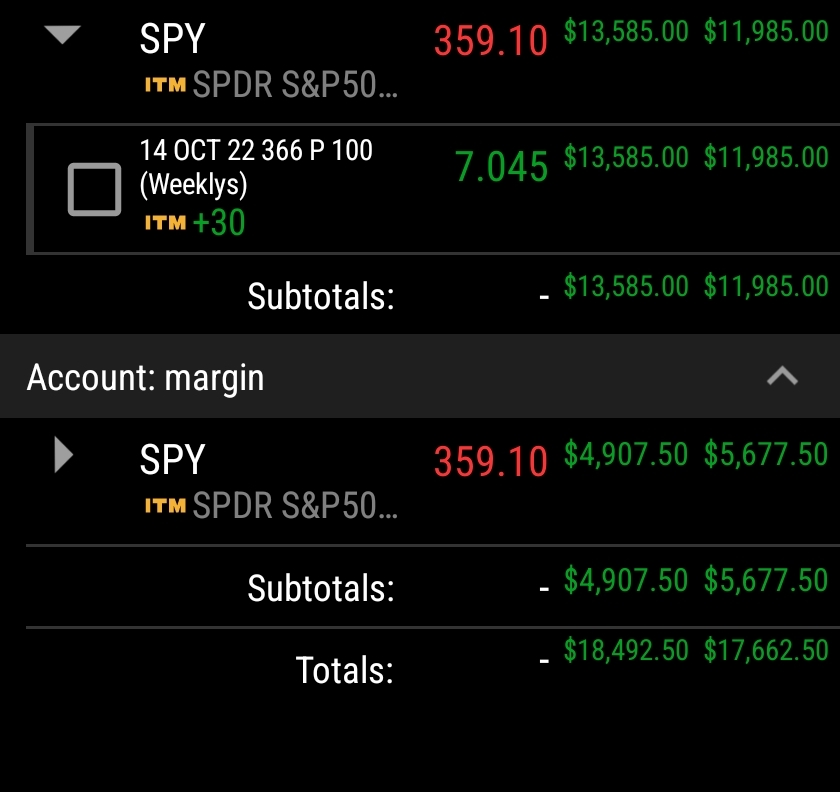The width and height of the screenshot is (840, 792).
Task: Collapse the Account: margin section chevron
Action: tap(782, 376)
